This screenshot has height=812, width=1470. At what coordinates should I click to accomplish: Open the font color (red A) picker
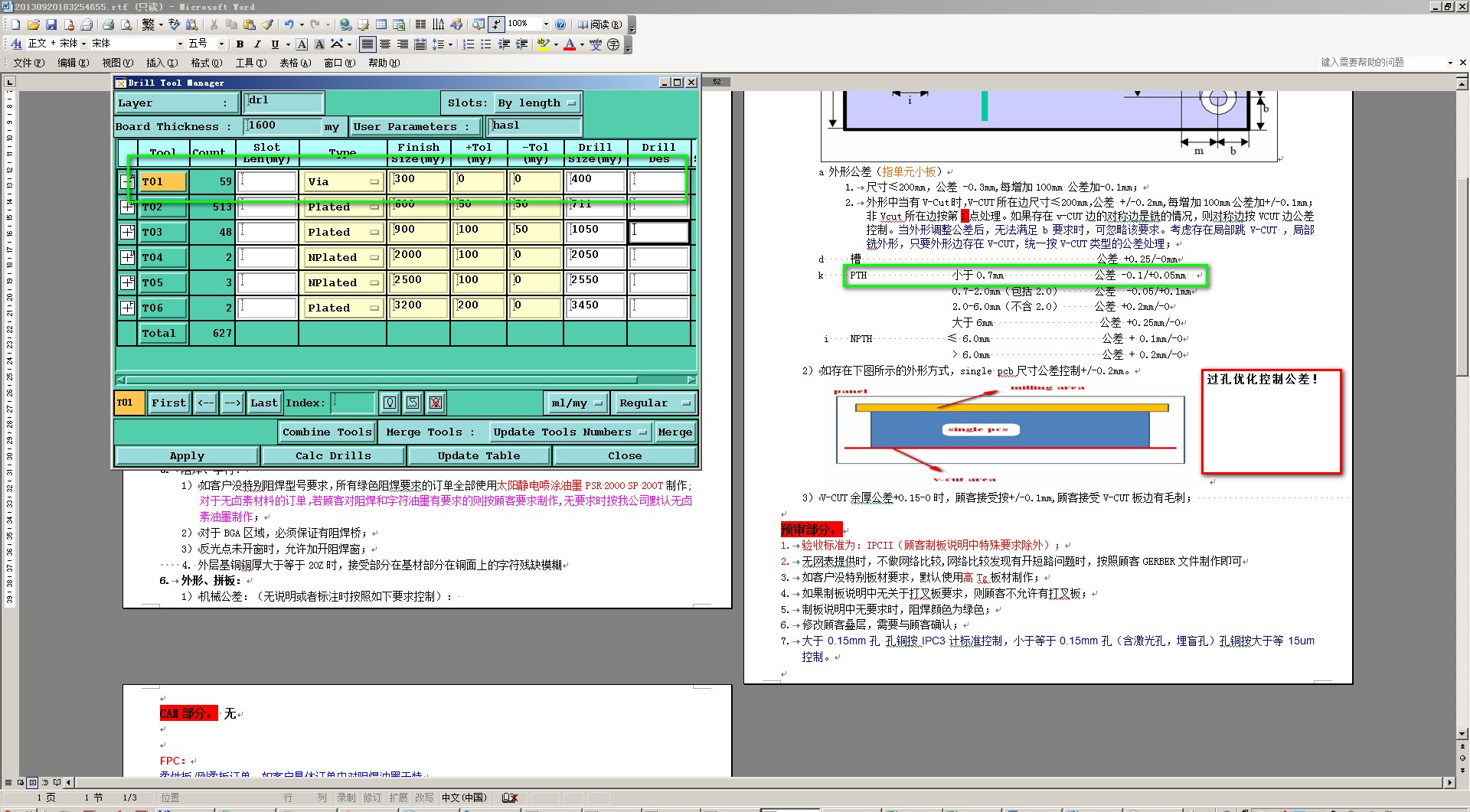click(582, 44)
